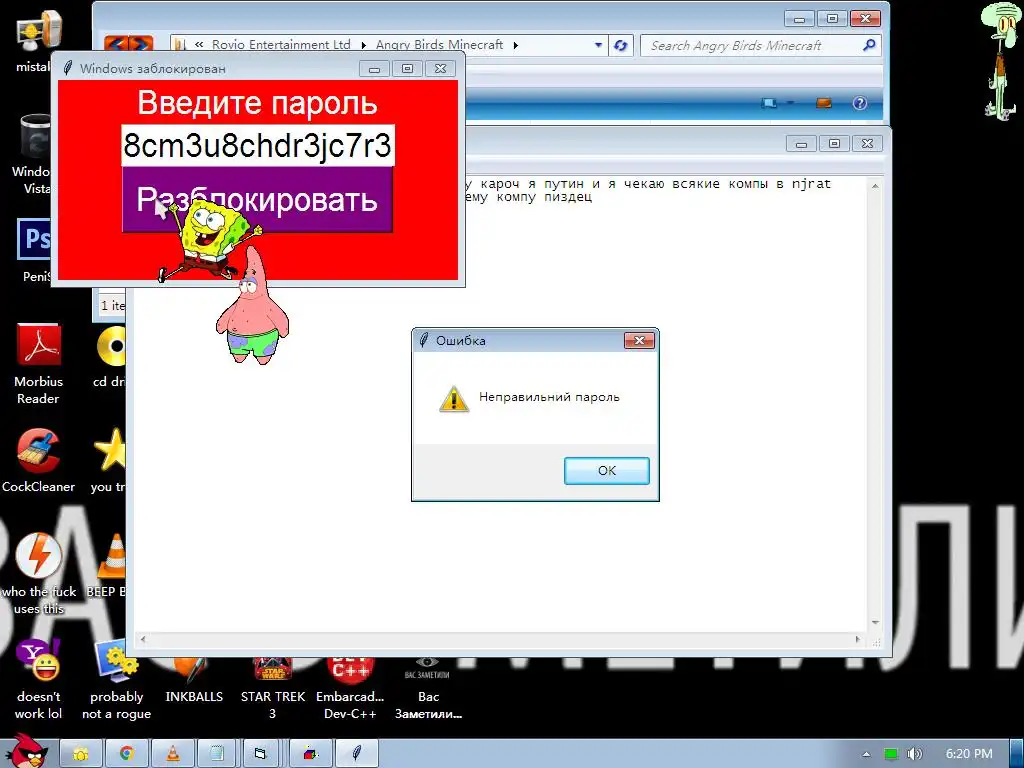The image size is (1024, 768).
Task: Show hidden tray icons arrow
Action: [866, 754]
